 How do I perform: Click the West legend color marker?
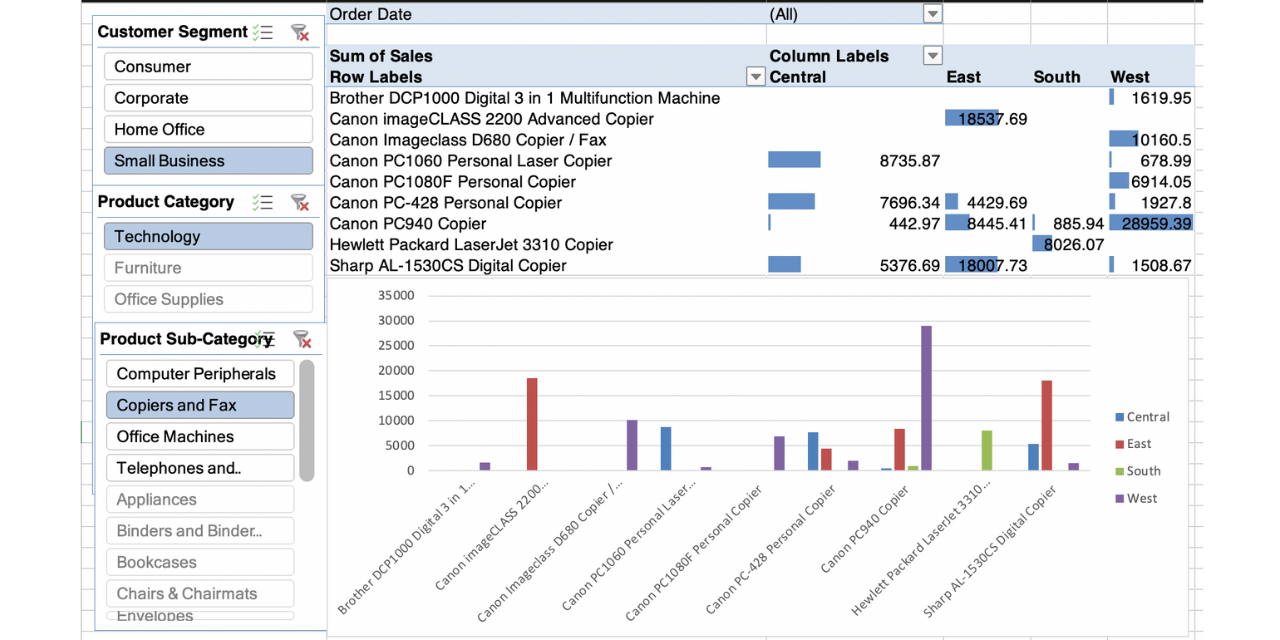pos(1122,497)
